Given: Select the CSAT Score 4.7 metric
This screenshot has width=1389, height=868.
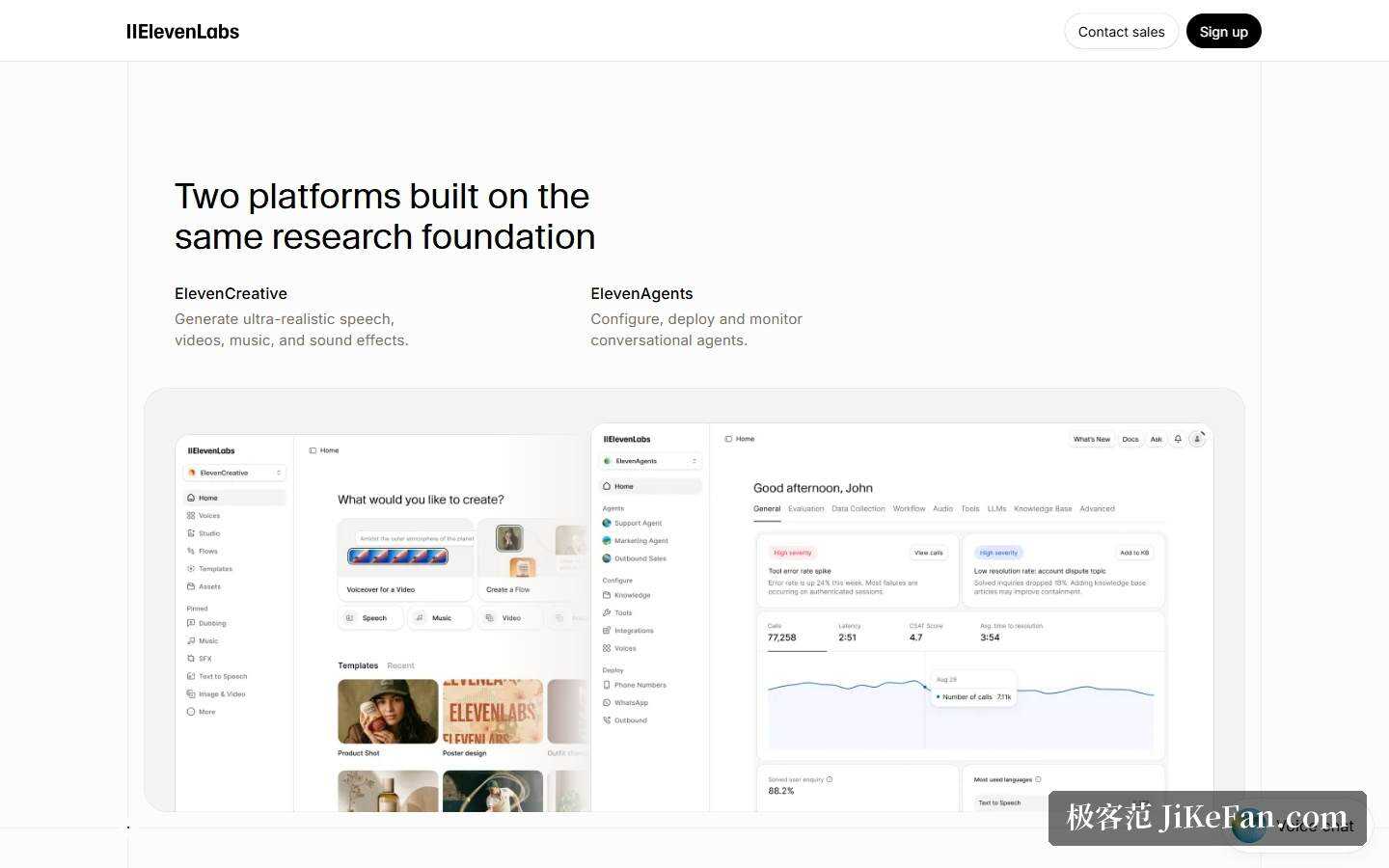Looking at the screenshot, I should pos(926,633).
